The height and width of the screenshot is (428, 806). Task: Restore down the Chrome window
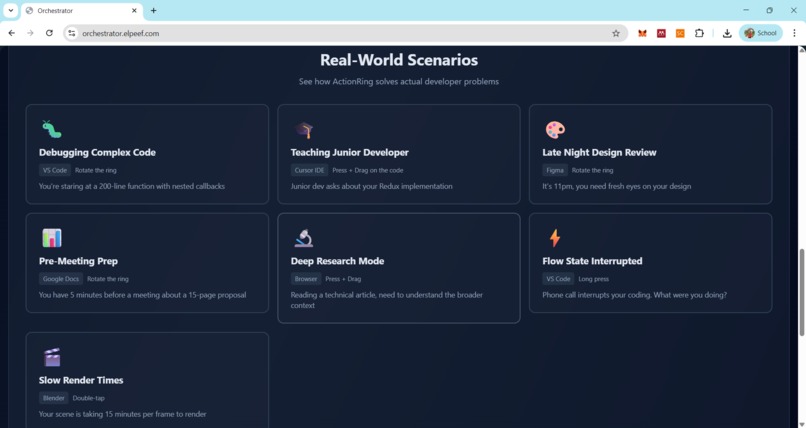pyautogui.click(x=770, y=10)
